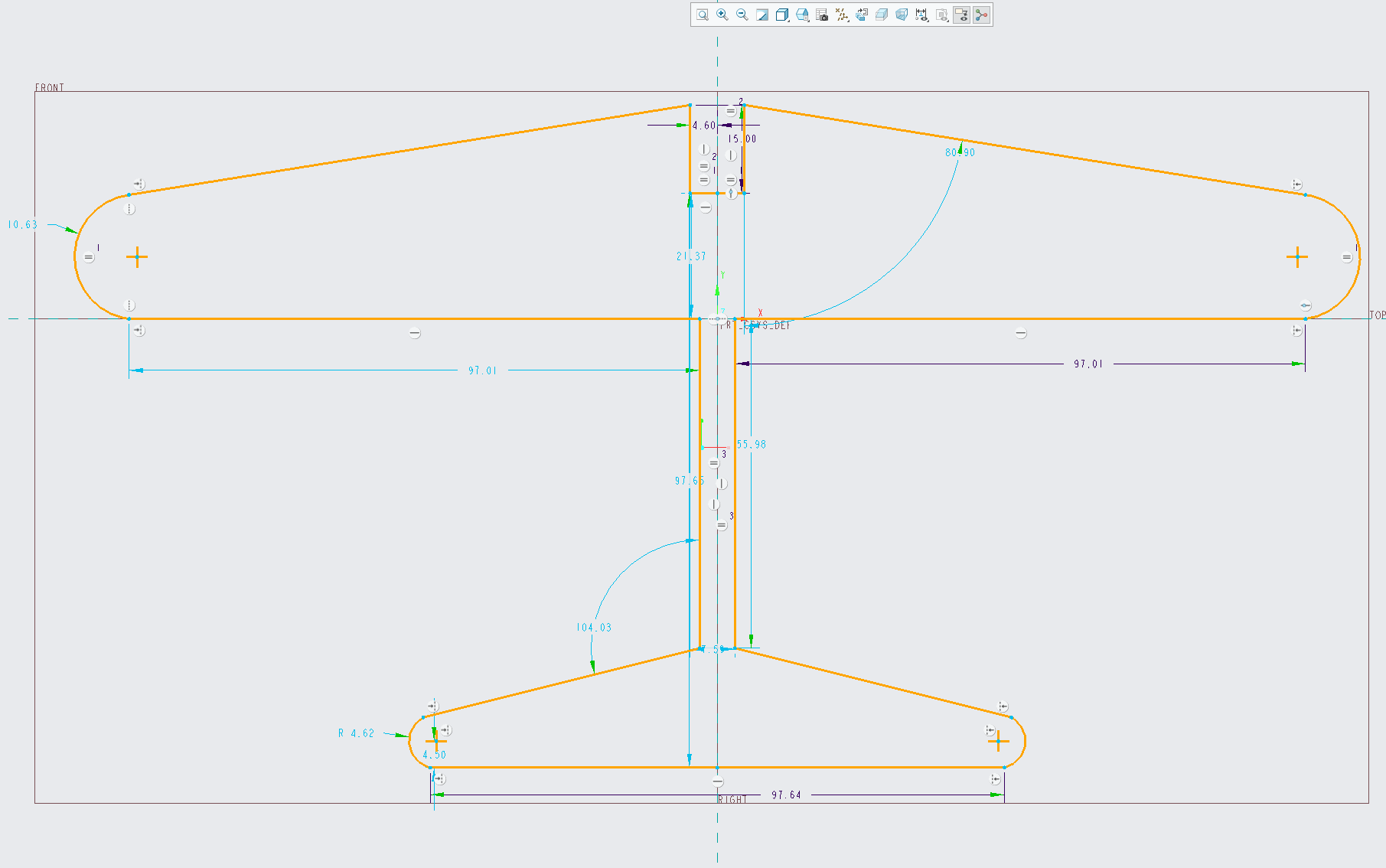1386x868 pixels.
Task: Select the 97.64 bottom width dimension
Action: [x=786, y=795]
